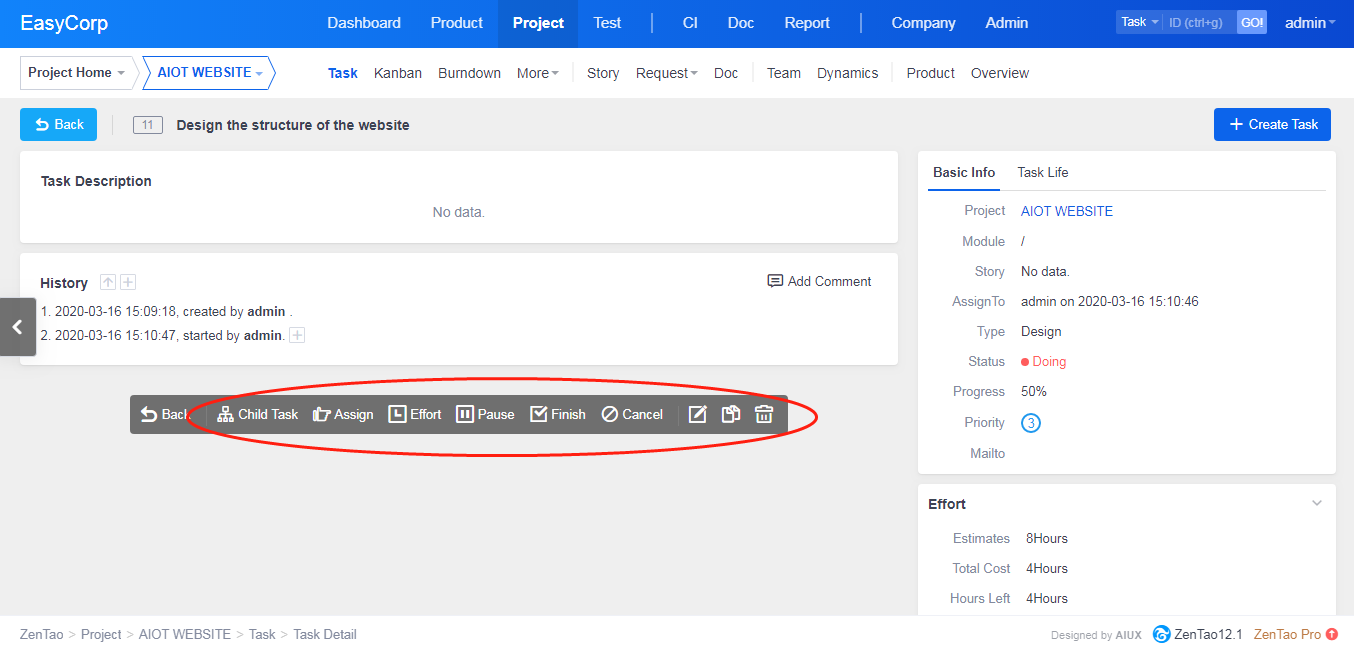Click the Create Task button

(x=1272, y=124)
